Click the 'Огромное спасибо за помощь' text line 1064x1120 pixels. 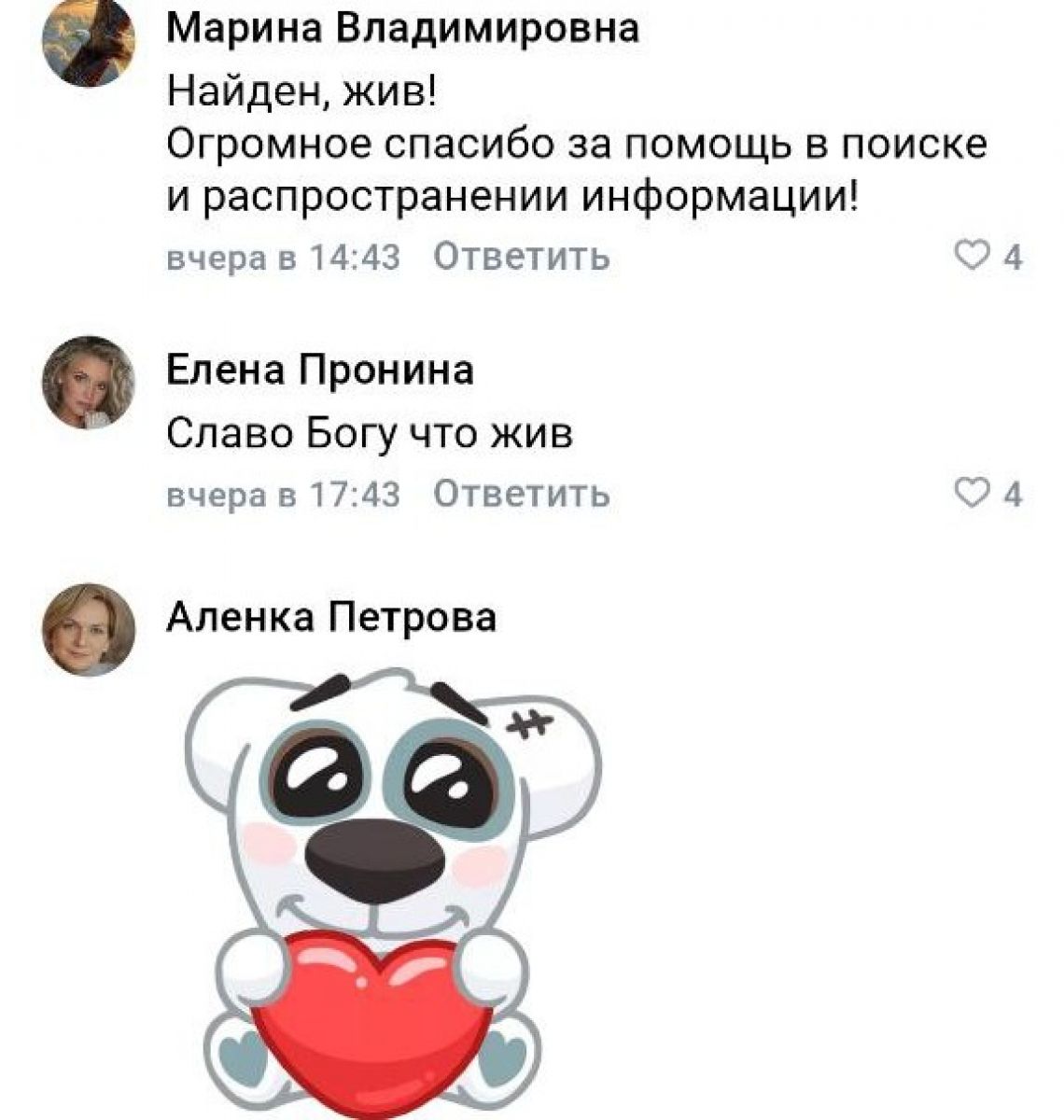(576, 146)
